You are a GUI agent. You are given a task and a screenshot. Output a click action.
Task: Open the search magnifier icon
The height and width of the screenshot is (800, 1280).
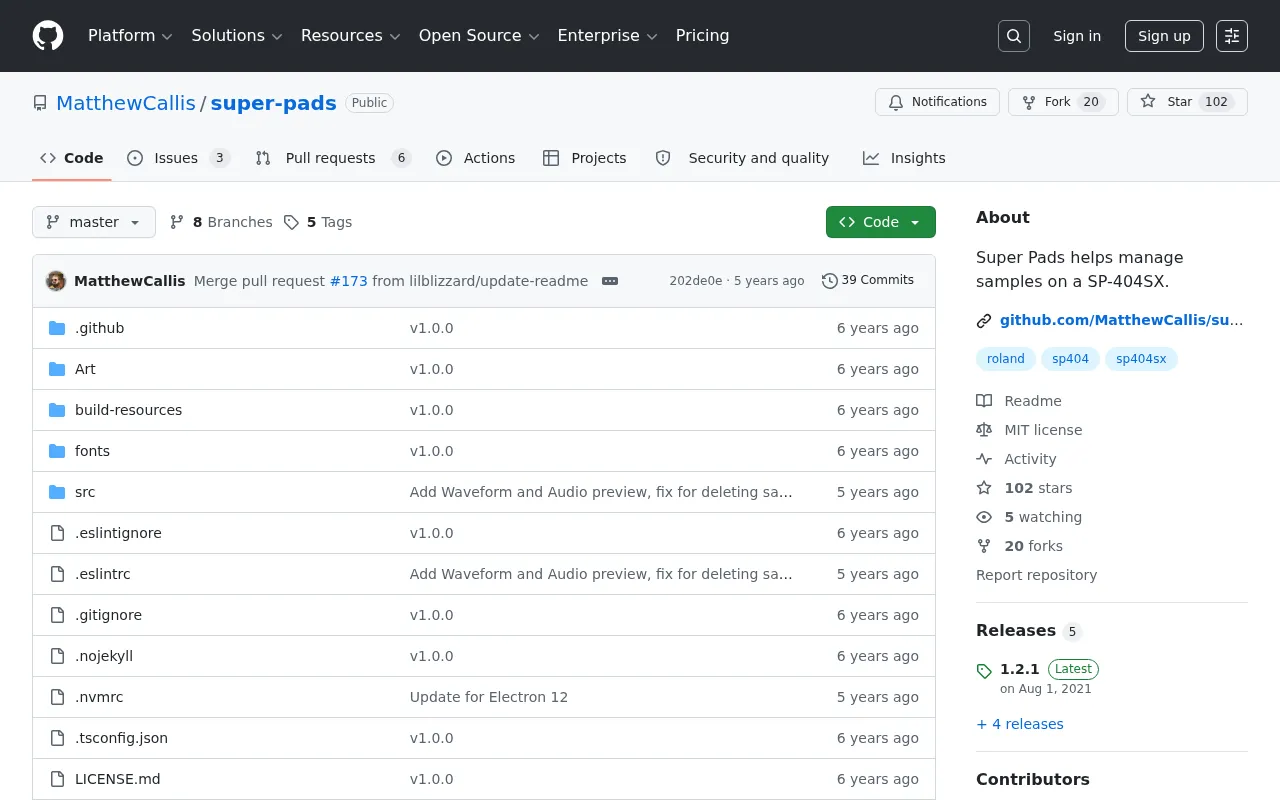pos(1014,36)
